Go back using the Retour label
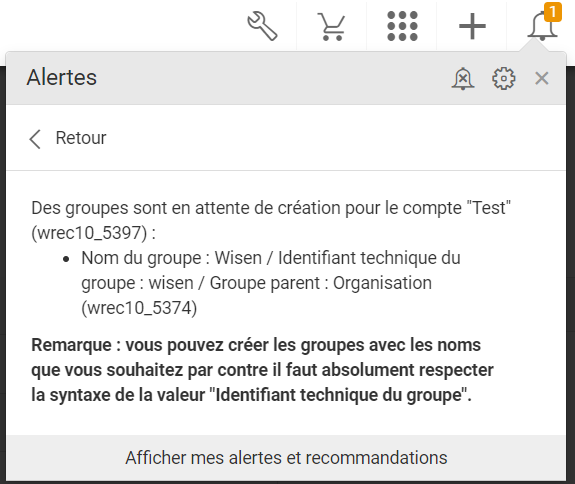 pos(81,138)
